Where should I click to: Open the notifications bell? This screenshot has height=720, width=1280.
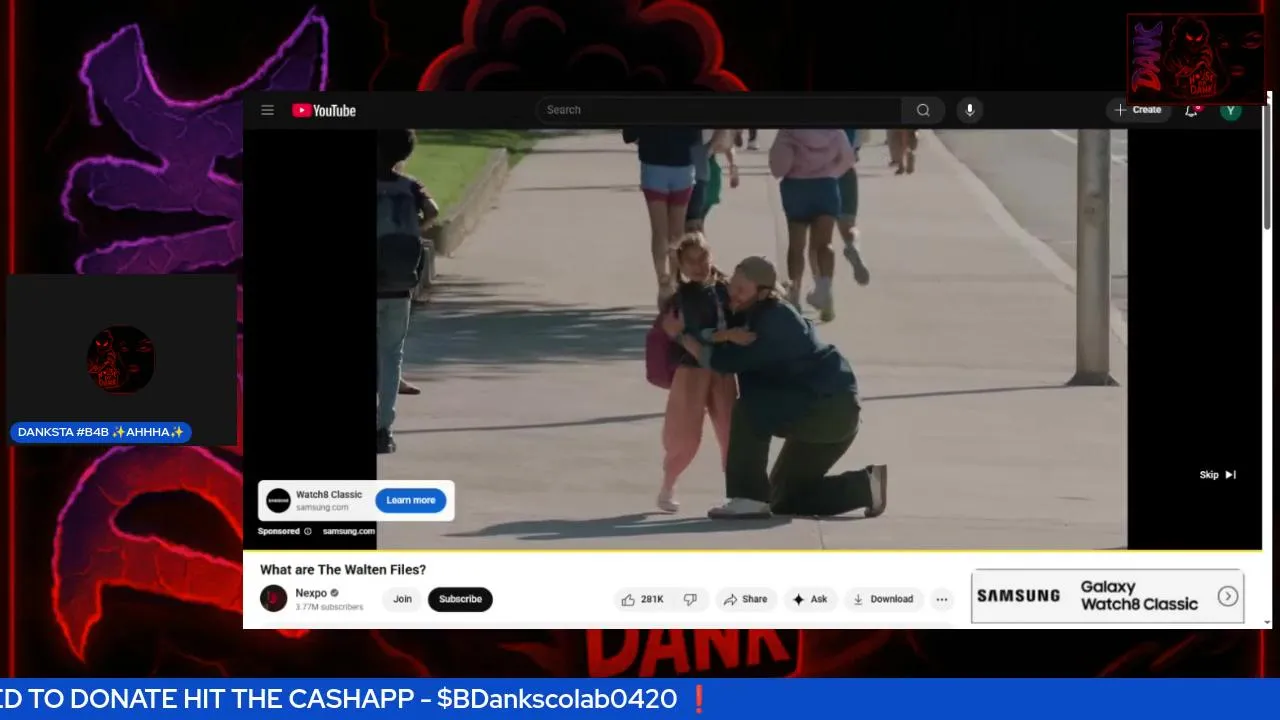coord(1191,110)
